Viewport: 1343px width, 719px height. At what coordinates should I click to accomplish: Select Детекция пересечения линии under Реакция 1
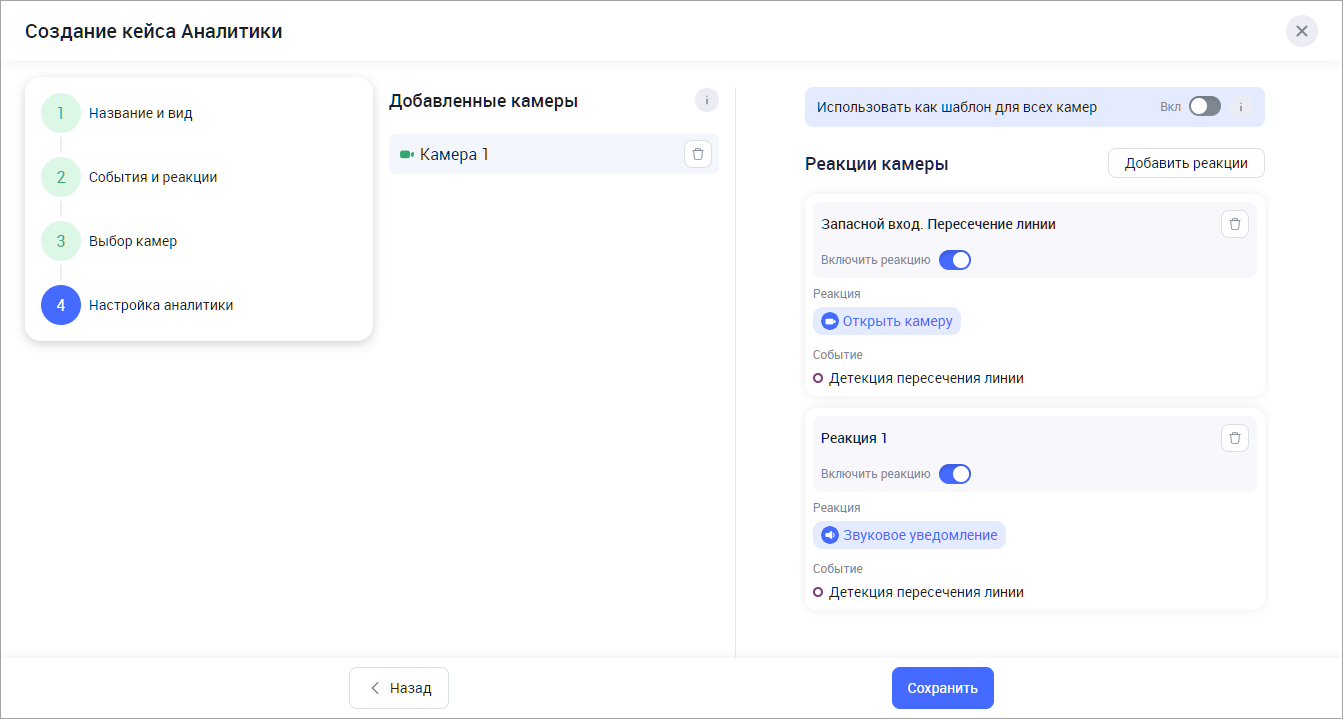click(925, 592)
